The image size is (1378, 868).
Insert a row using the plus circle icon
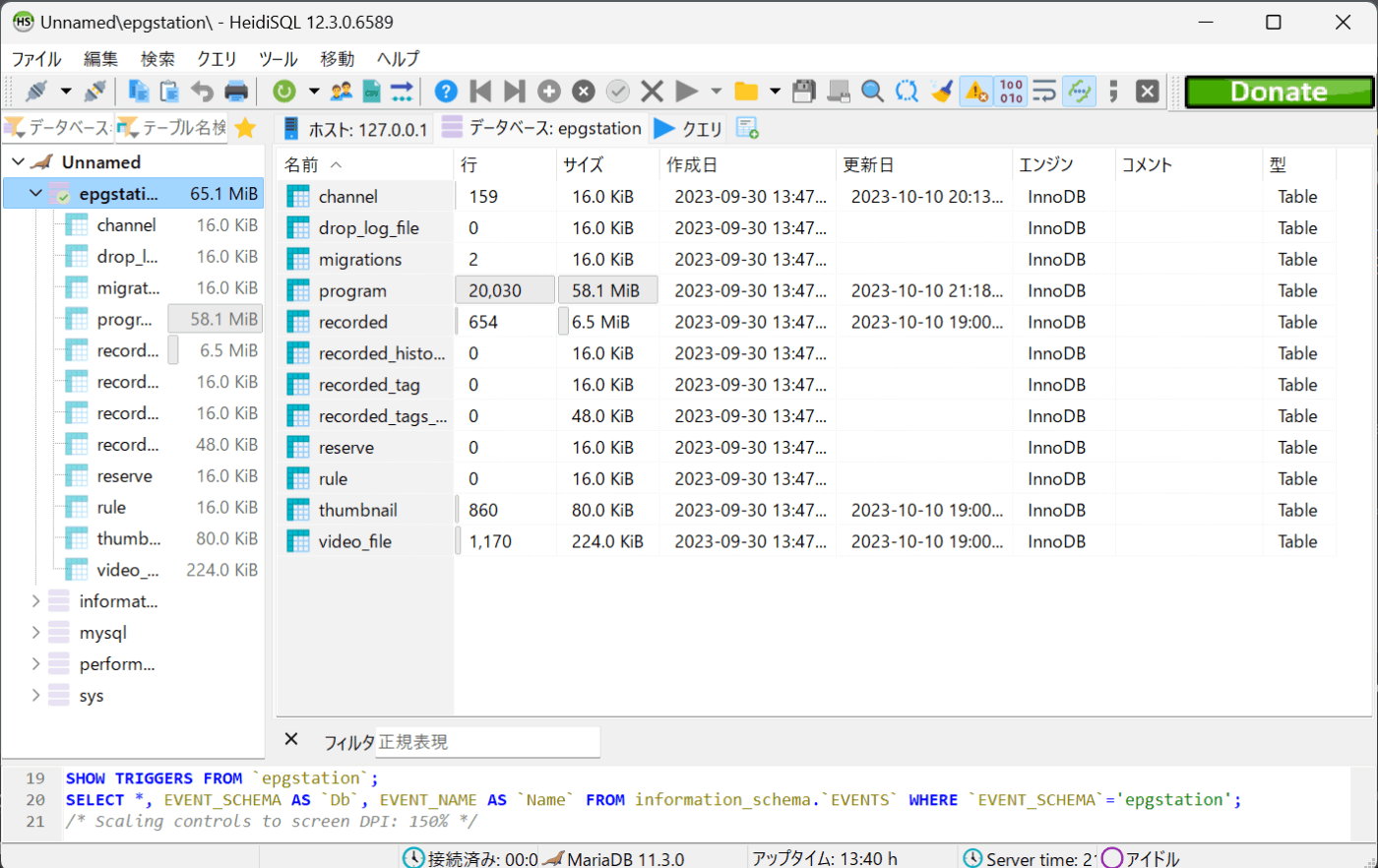click(x=549, y=92)
